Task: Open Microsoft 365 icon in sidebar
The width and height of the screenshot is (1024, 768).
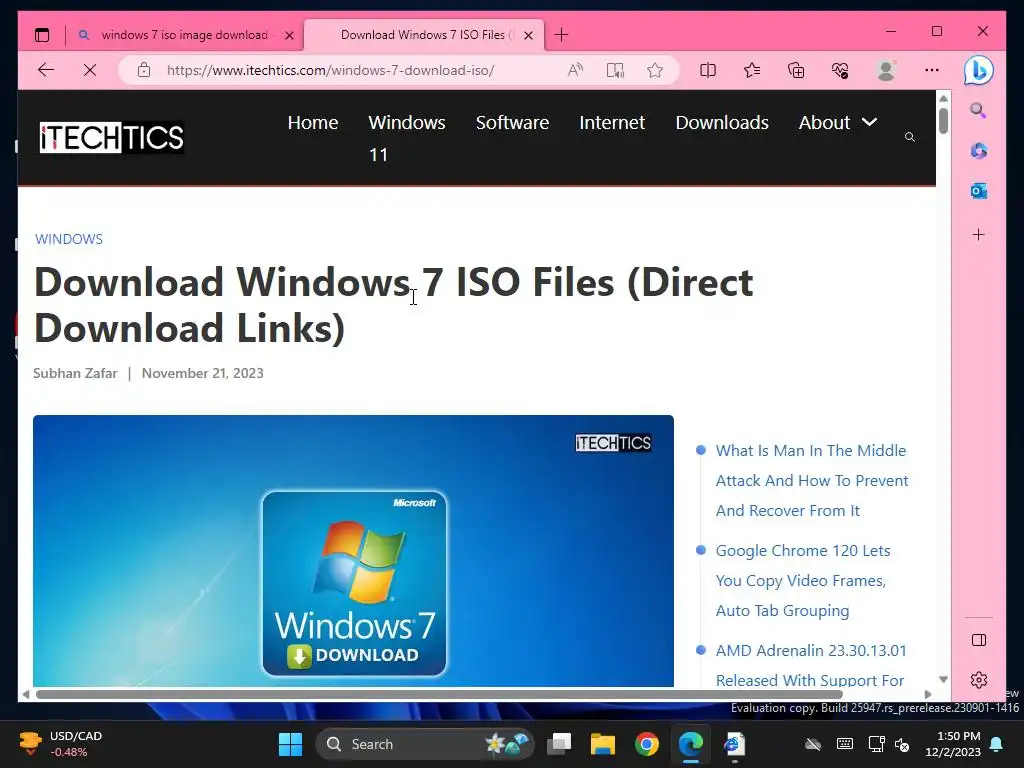Action: (978, 151)
